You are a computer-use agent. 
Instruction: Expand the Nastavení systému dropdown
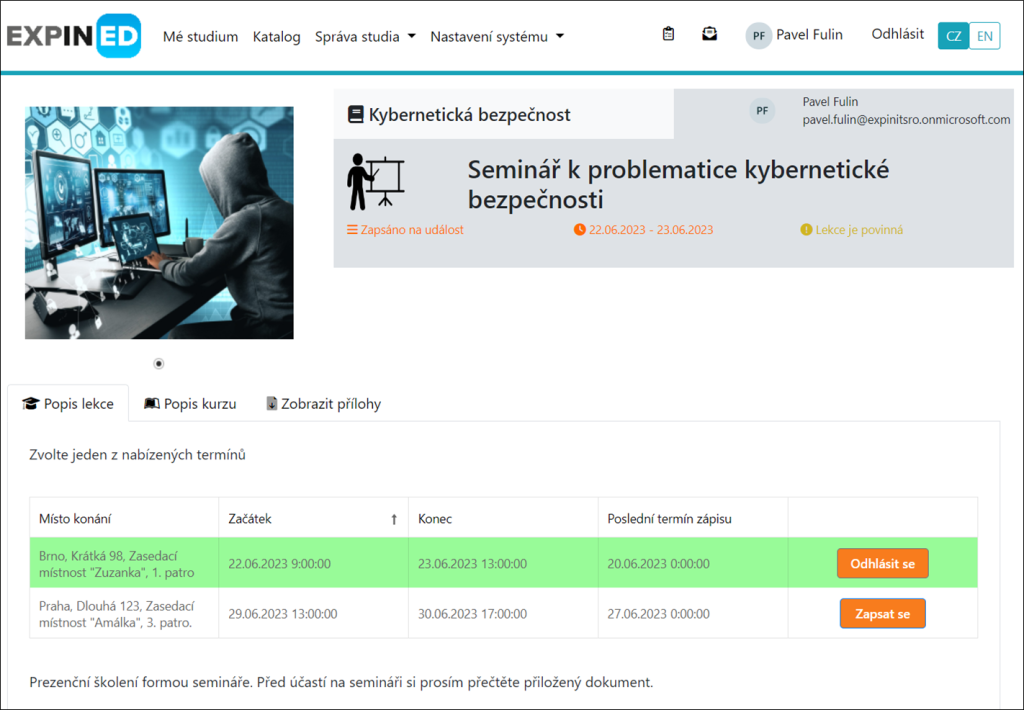point(497,37)
